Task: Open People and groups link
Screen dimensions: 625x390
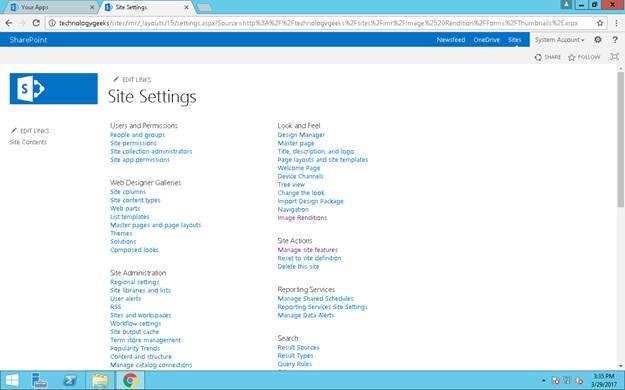Action: click(x=137, y=135)
